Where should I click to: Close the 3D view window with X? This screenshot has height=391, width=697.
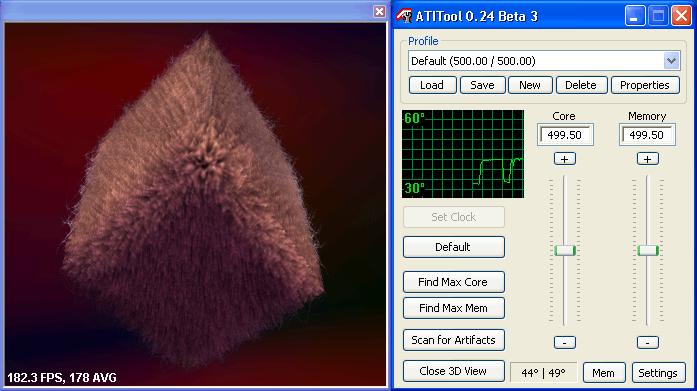(379, 12)
